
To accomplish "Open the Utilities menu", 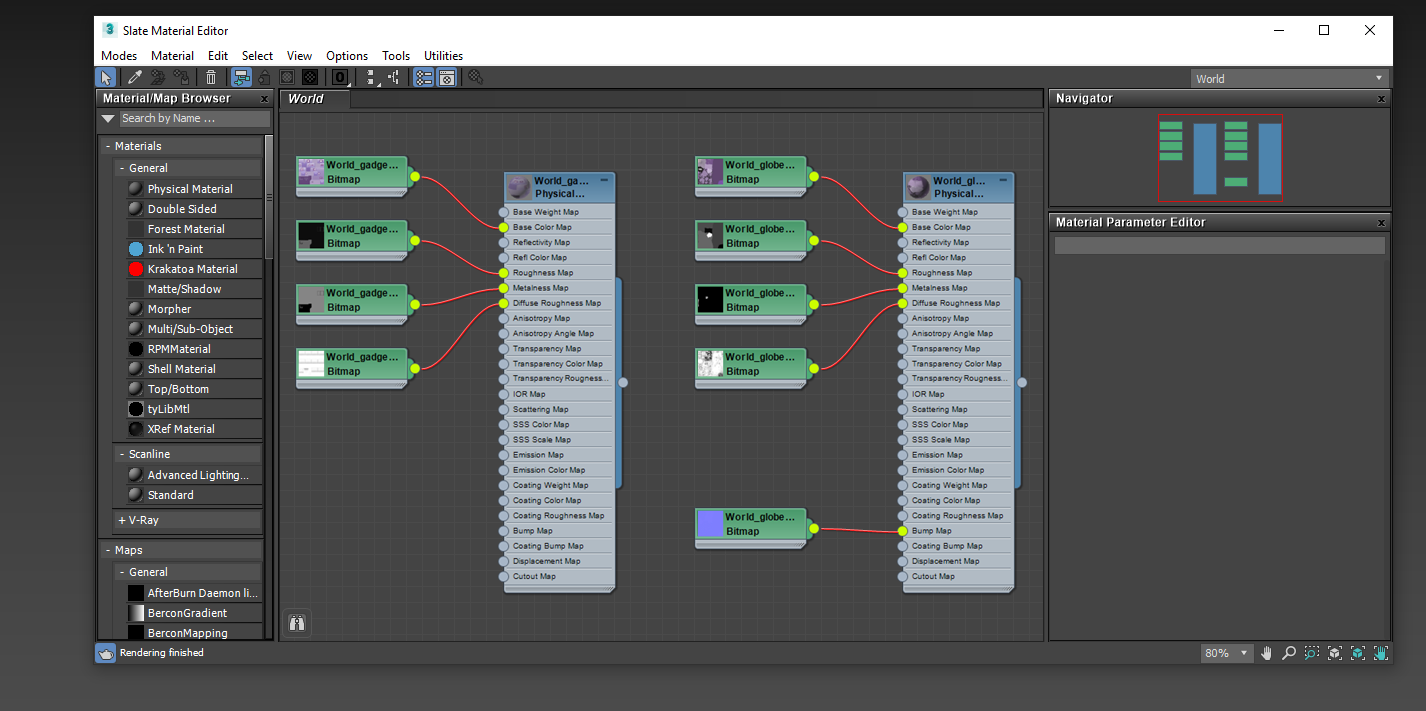I will 443,56.
